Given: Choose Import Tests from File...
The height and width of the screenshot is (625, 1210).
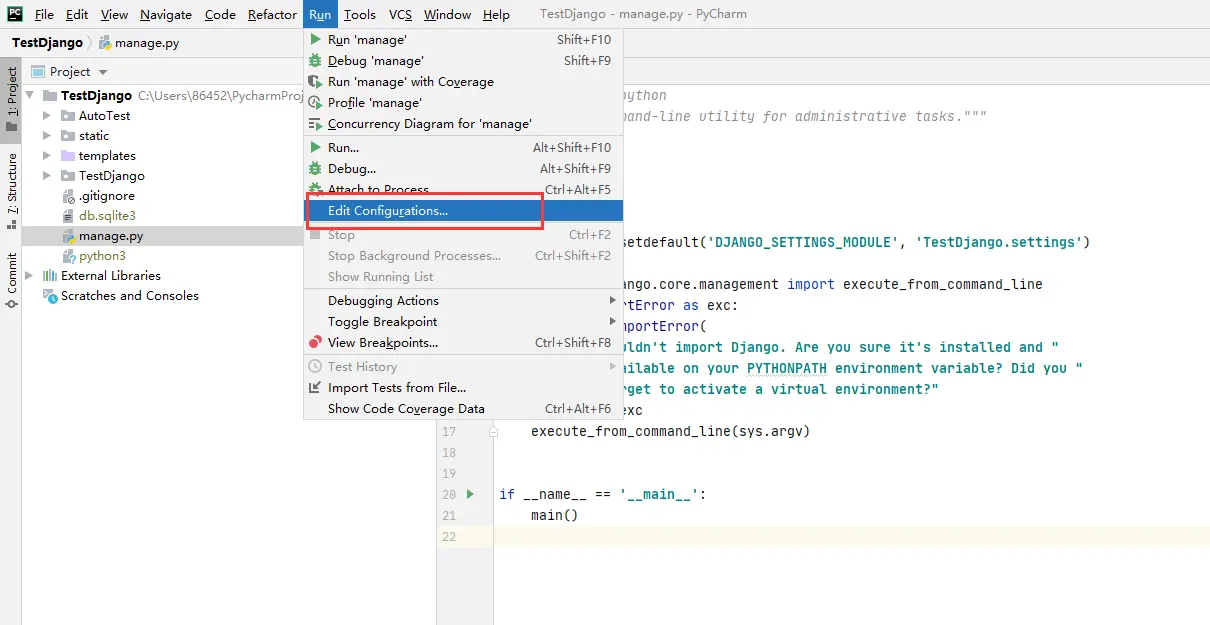Looking at the screenshot, I should (x=463, y=387).
